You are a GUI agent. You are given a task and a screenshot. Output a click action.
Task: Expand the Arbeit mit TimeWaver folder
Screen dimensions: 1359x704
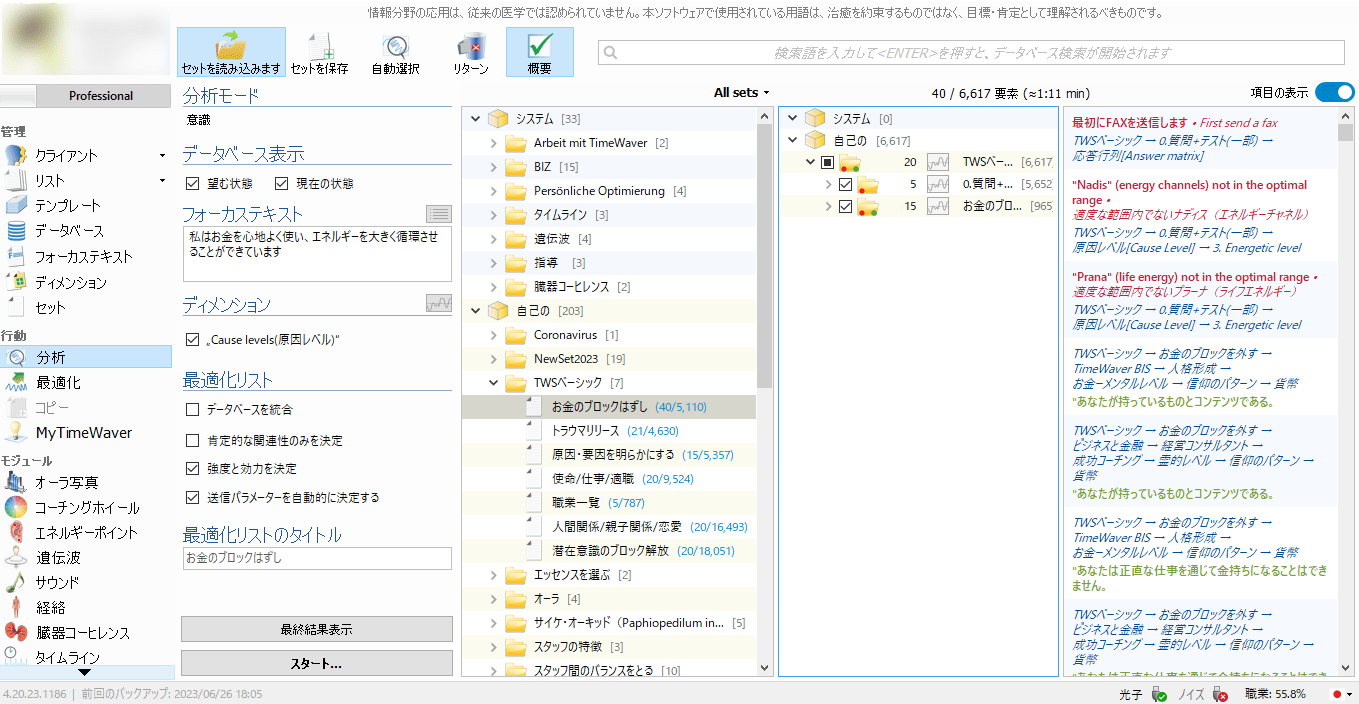(x=494, y=143)
